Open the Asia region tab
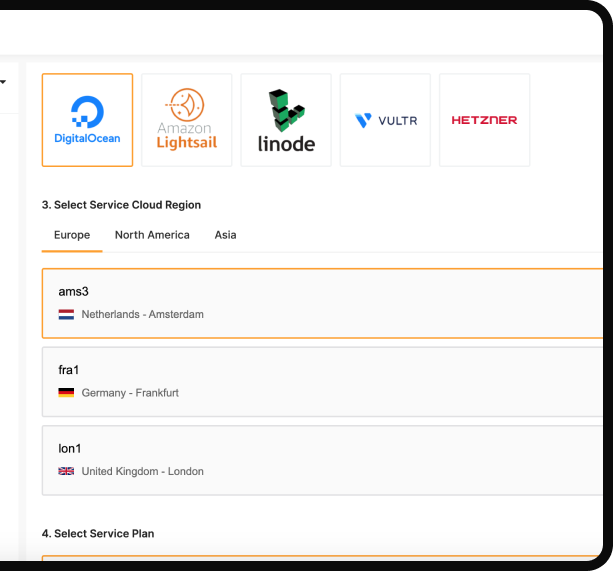 click(x=225, y=235)
